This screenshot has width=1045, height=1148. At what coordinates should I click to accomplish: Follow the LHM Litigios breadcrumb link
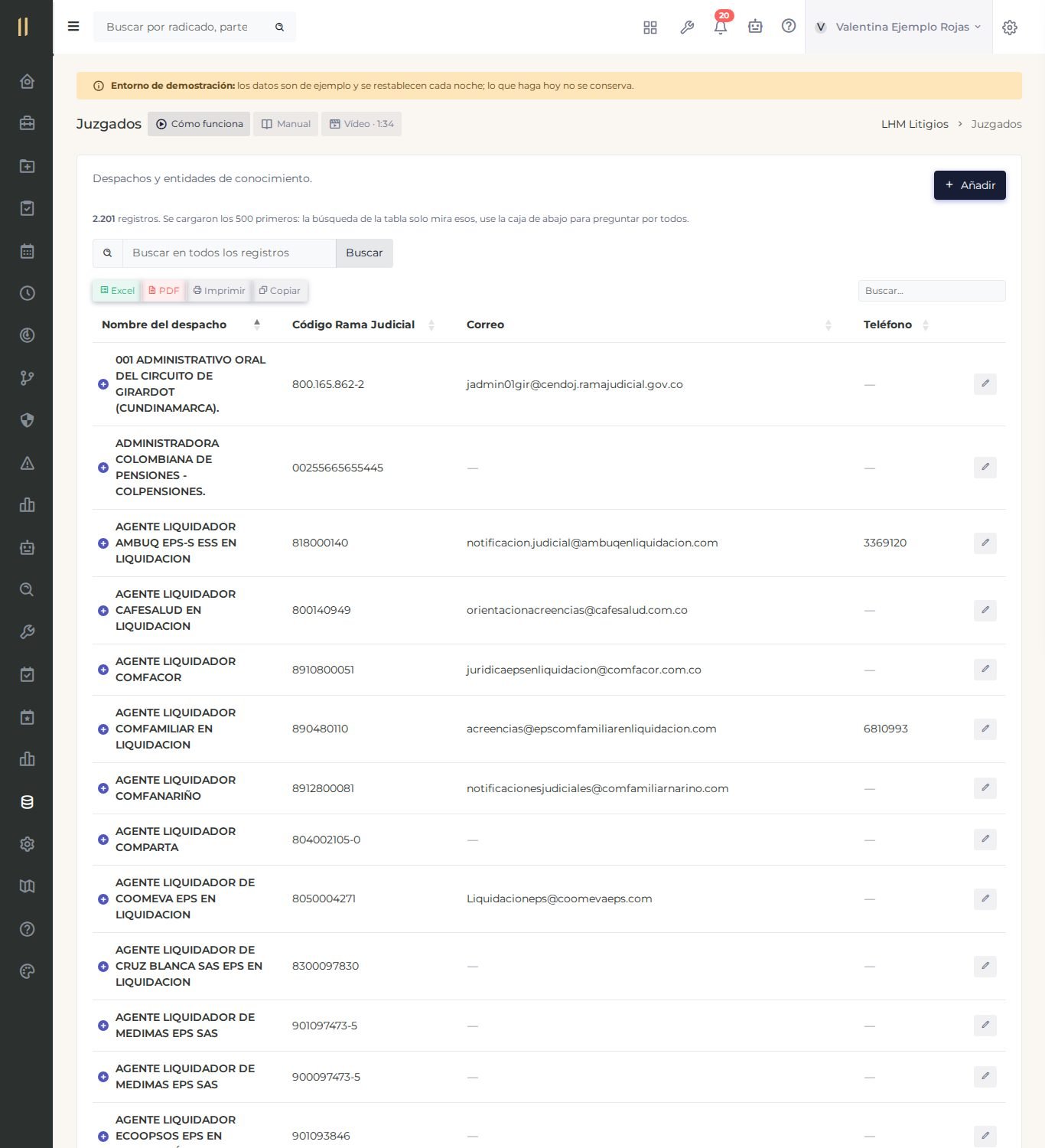point(914,124)
